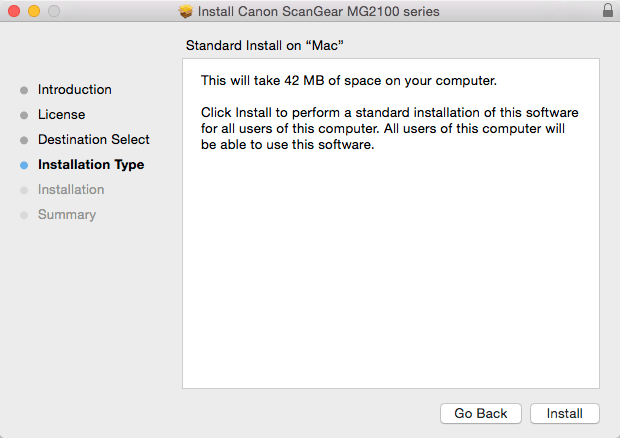Click the dimmed Summary step
The height and width of the screenshot is (438, 620).
(x=67, y=215)
